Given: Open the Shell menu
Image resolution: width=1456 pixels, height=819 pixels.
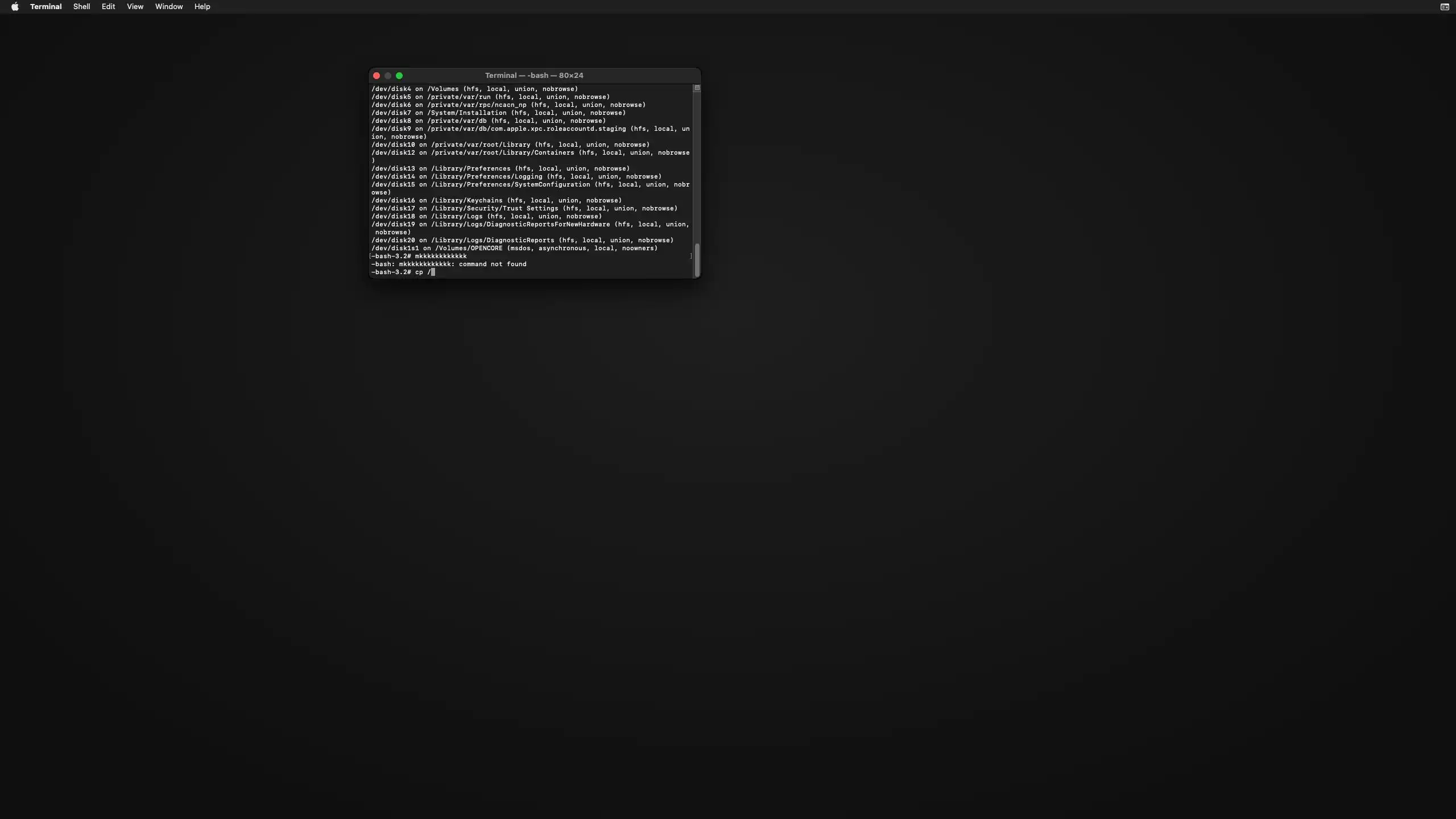Looking at the screenshot, I should 81,7.
